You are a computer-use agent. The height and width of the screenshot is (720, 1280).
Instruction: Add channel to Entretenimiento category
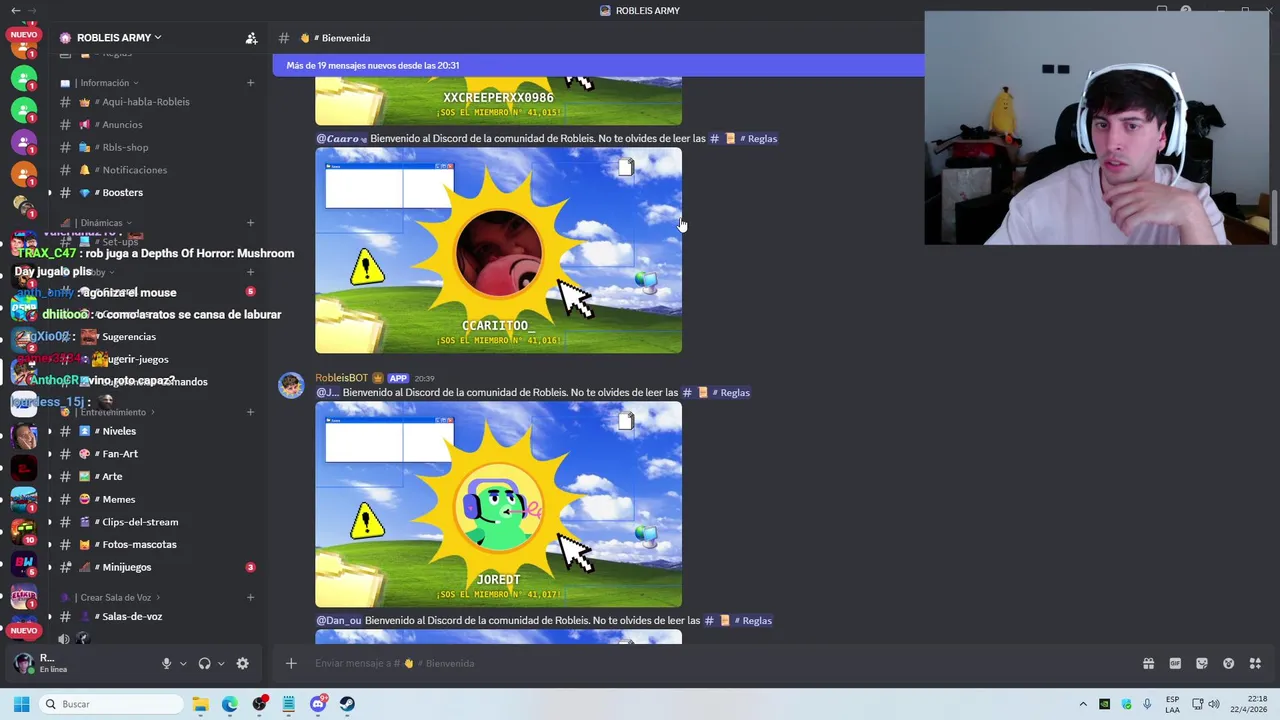250,412
